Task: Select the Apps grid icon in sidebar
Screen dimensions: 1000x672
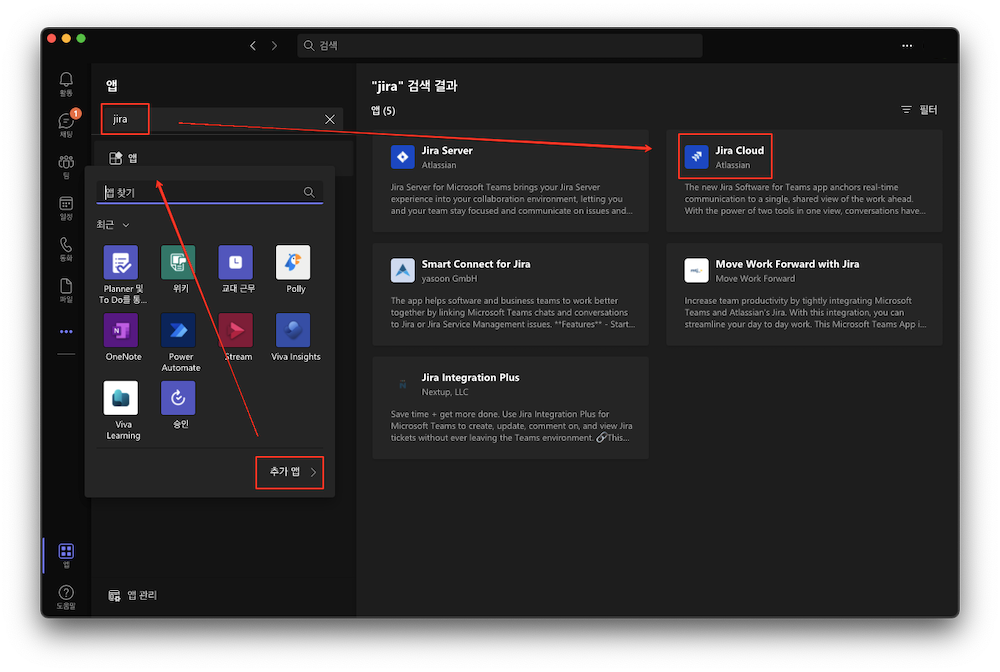Action: point(66,555)
